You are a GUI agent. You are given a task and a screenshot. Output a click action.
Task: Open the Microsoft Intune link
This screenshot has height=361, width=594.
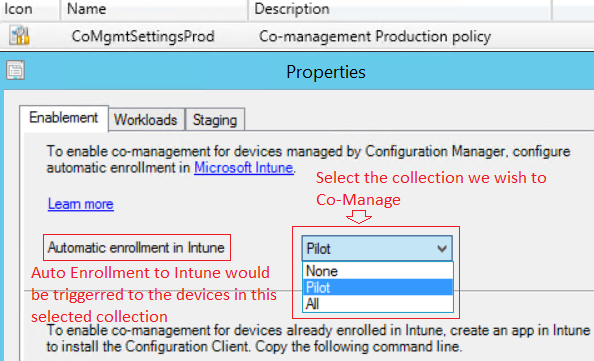click(x=244, y=167)
